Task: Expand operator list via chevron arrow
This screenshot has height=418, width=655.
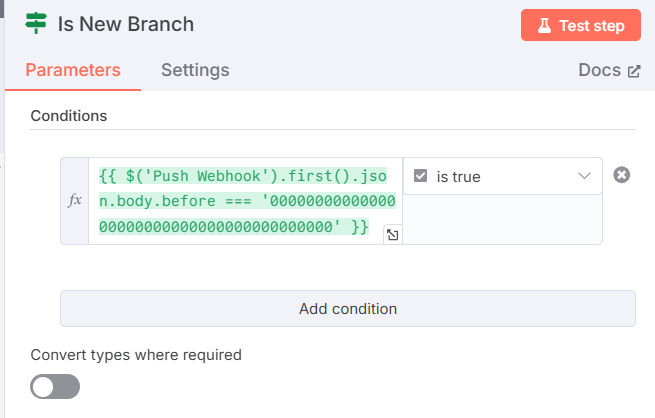Action: pyautogui.click(x=584, y=176)
